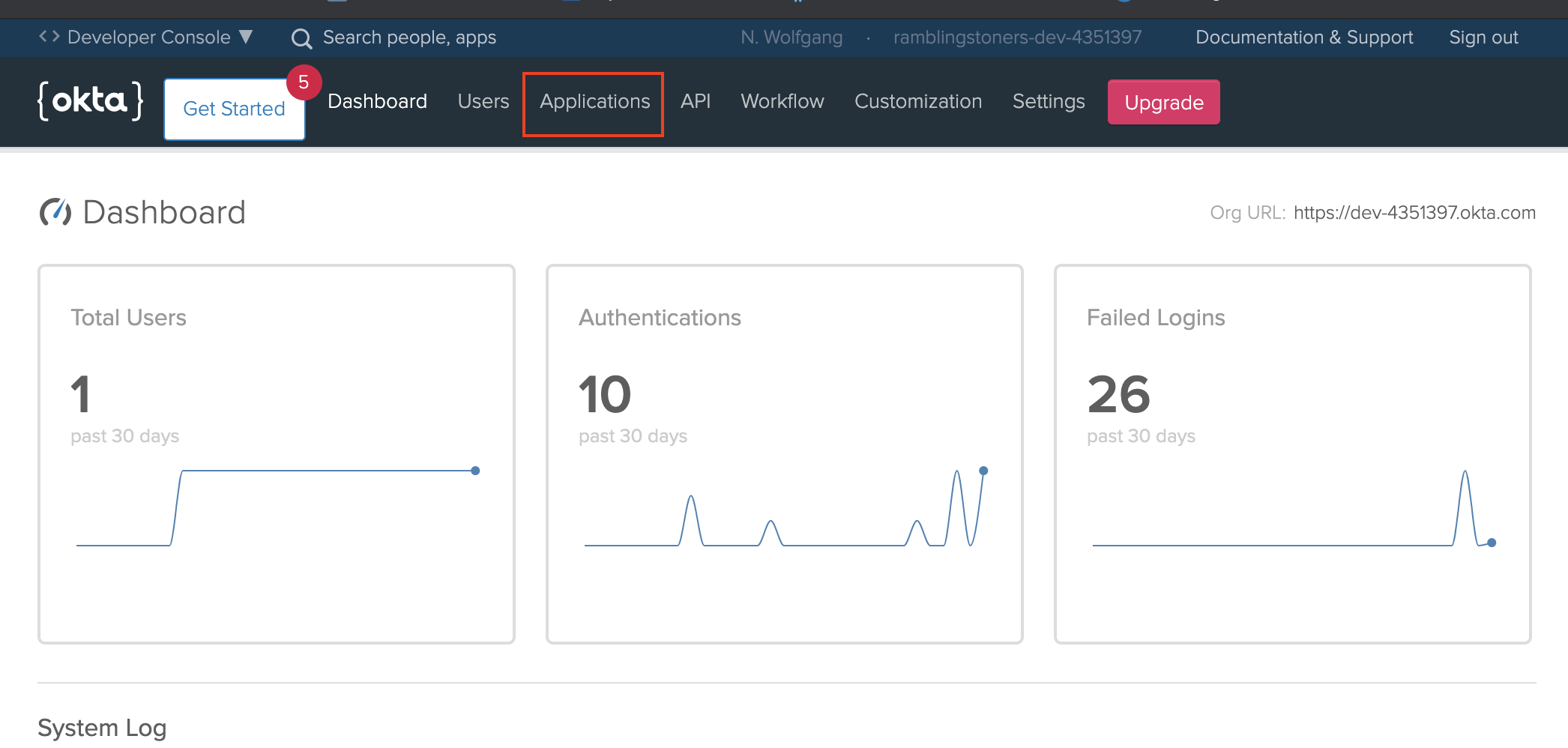The width and height of the screenshot is (1568, 748).
Task: Click the data point on Total Users chart
Action: tap(475, 470)
